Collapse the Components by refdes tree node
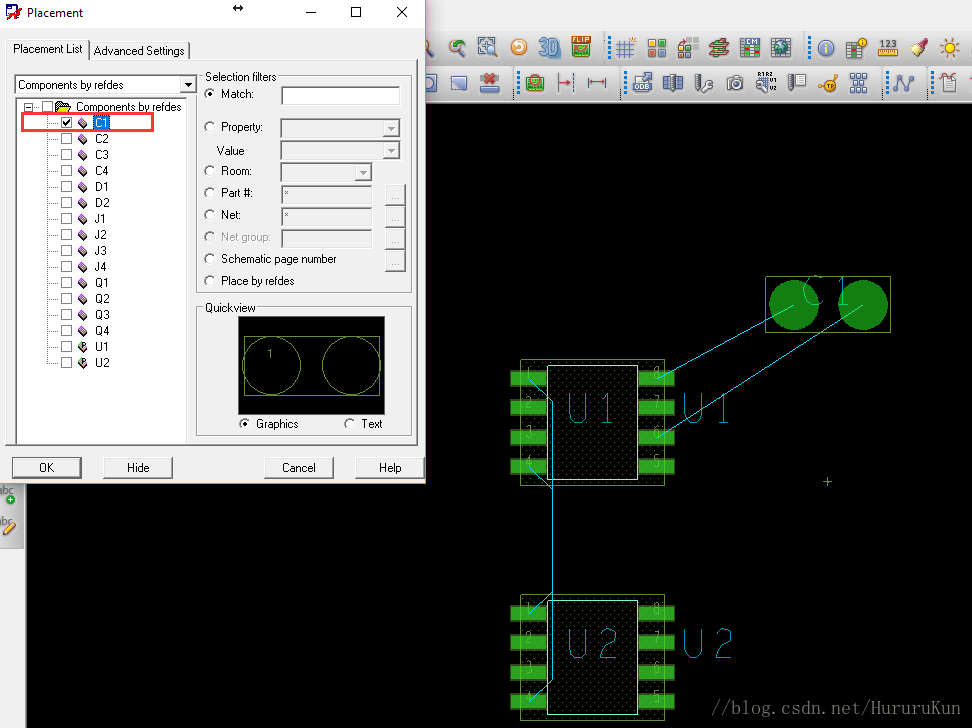 coord(29,107)
